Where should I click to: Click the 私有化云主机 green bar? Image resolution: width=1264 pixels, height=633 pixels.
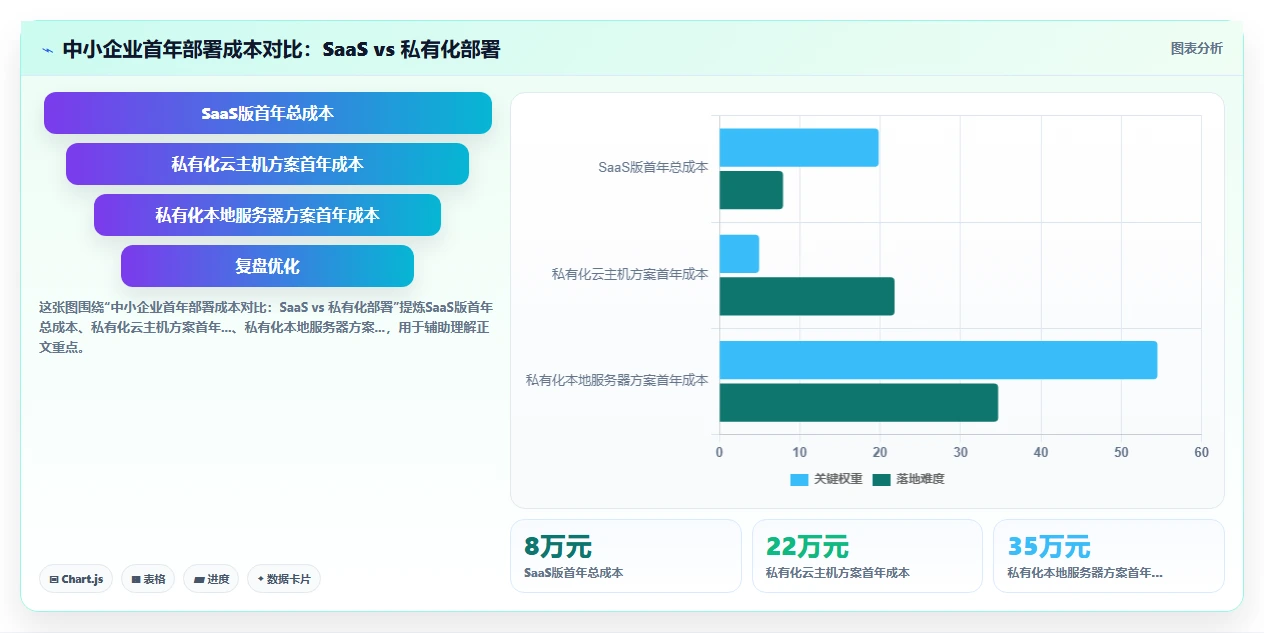click(807, 296)
